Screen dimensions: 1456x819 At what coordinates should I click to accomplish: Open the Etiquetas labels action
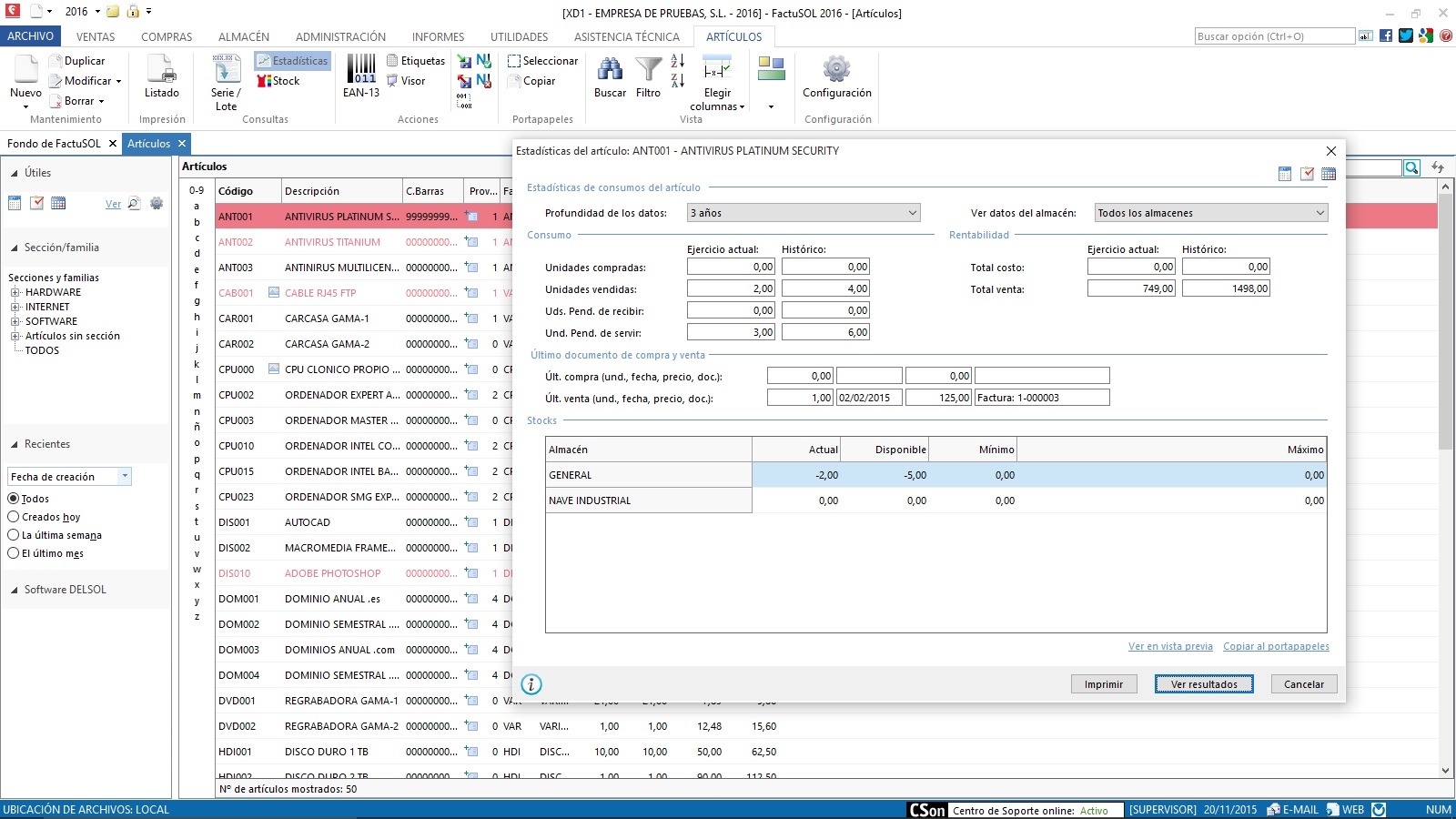click(416, 61)
